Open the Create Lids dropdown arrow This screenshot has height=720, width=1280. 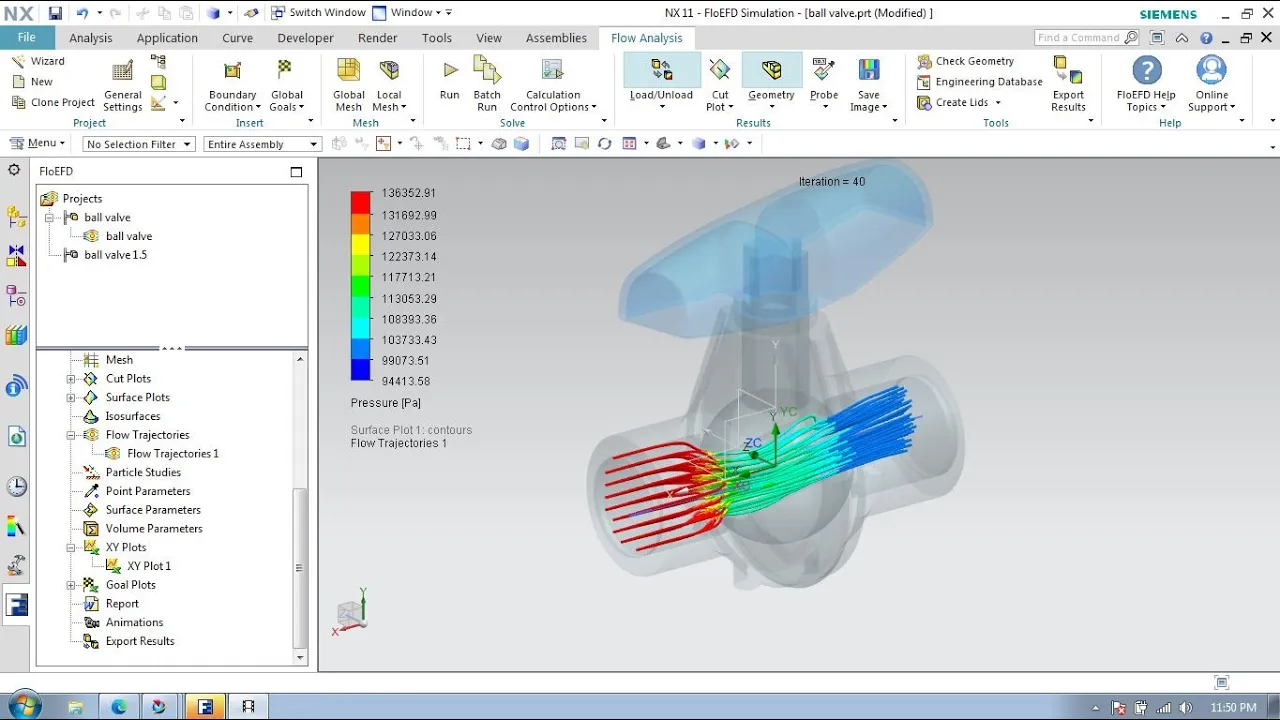[998, 103]
